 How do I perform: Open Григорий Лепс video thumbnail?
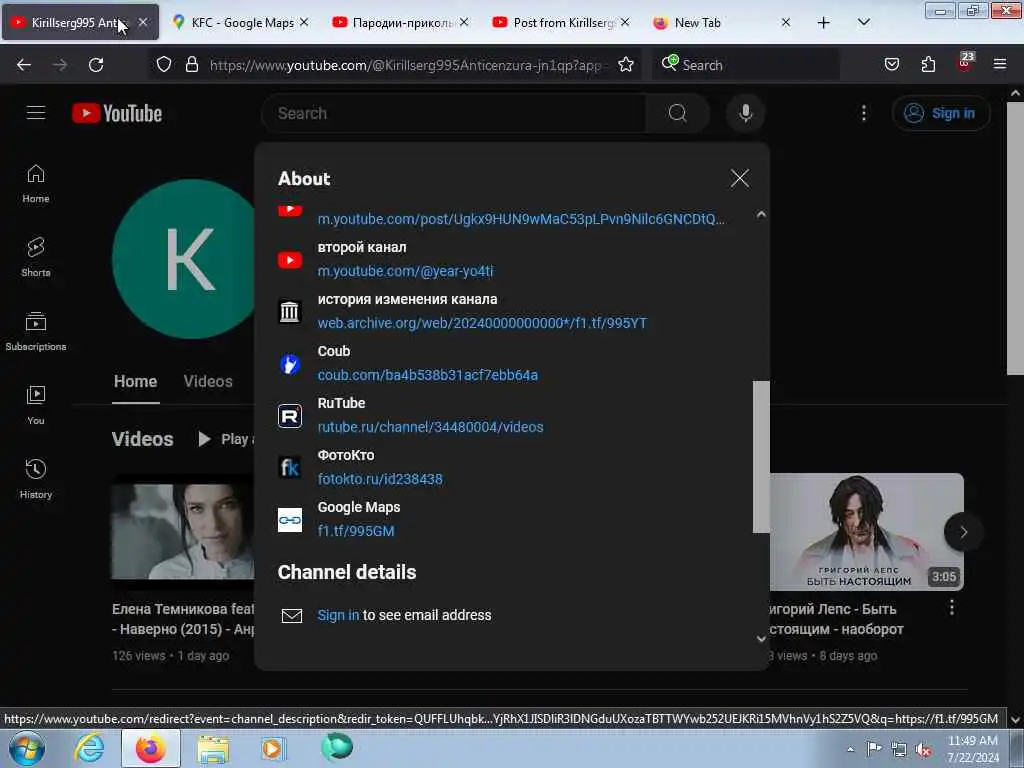867,532
